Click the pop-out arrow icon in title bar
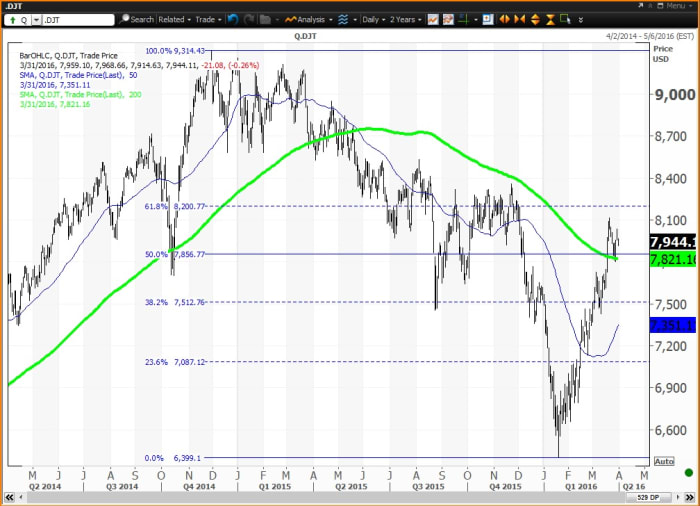The height and width of the screenshot is (506, 700). click(641, 5)
